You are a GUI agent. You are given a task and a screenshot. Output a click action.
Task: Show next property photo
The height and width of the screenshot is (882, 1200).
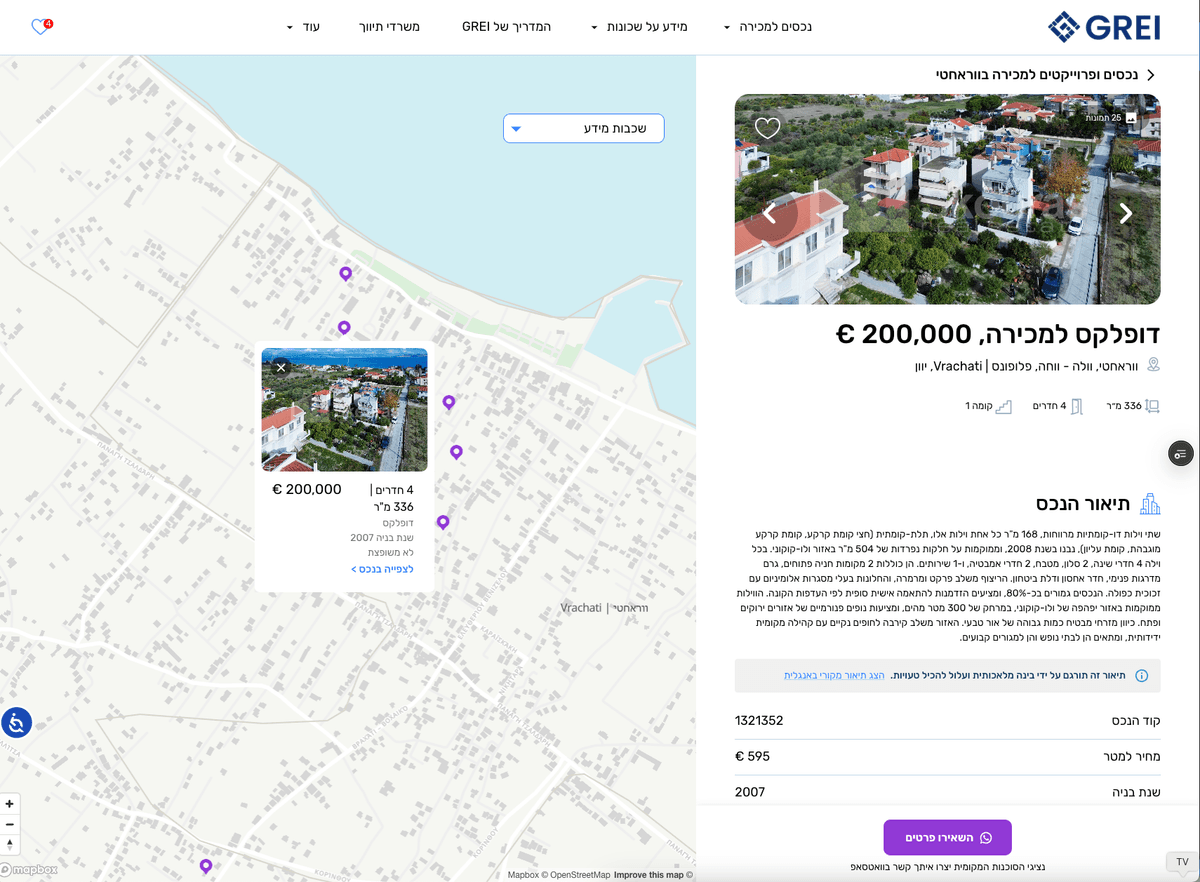pos(1125,213)
